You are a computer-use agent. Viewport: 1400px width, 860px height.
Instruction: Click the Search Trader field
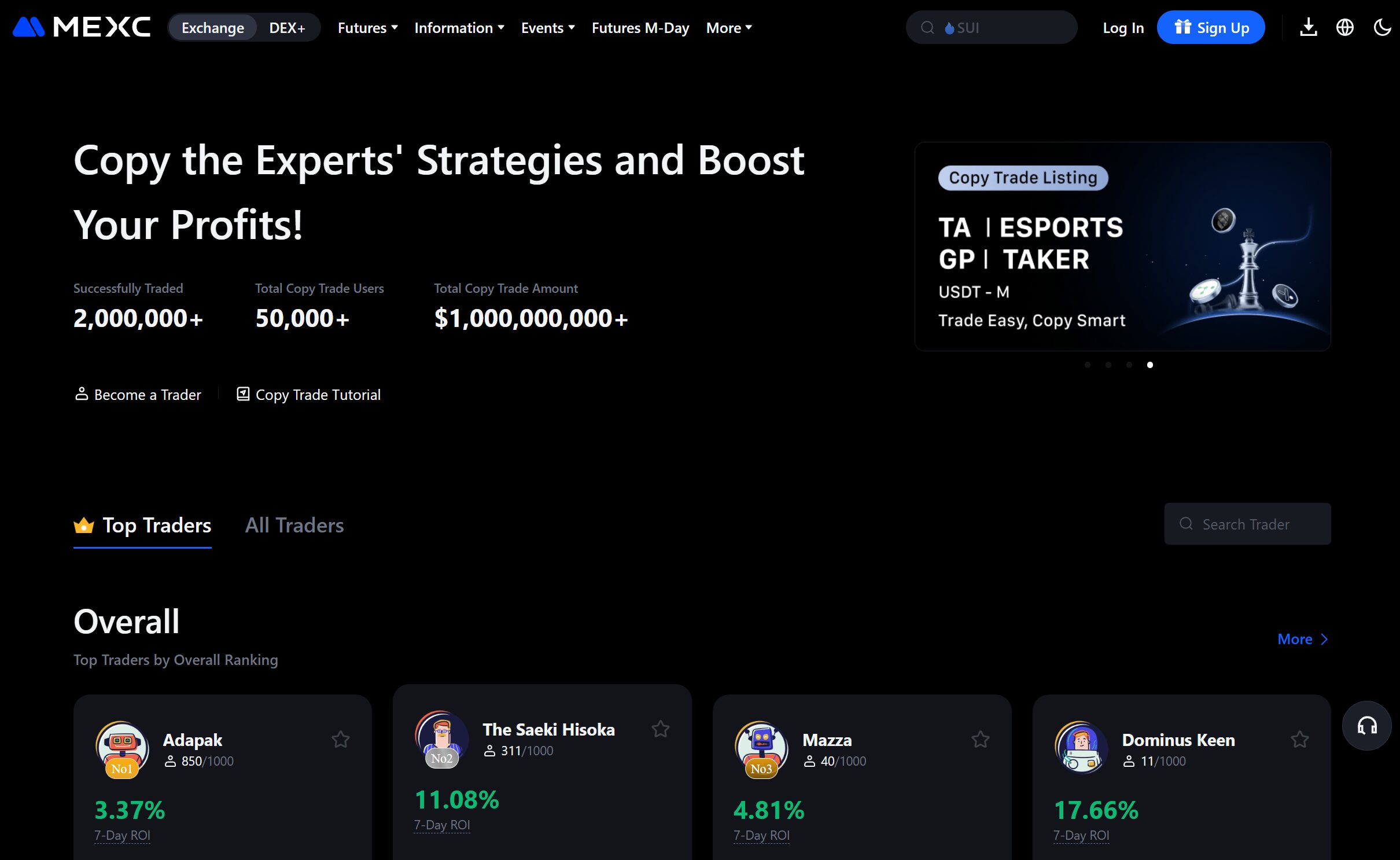click(x=1247, y=524)
